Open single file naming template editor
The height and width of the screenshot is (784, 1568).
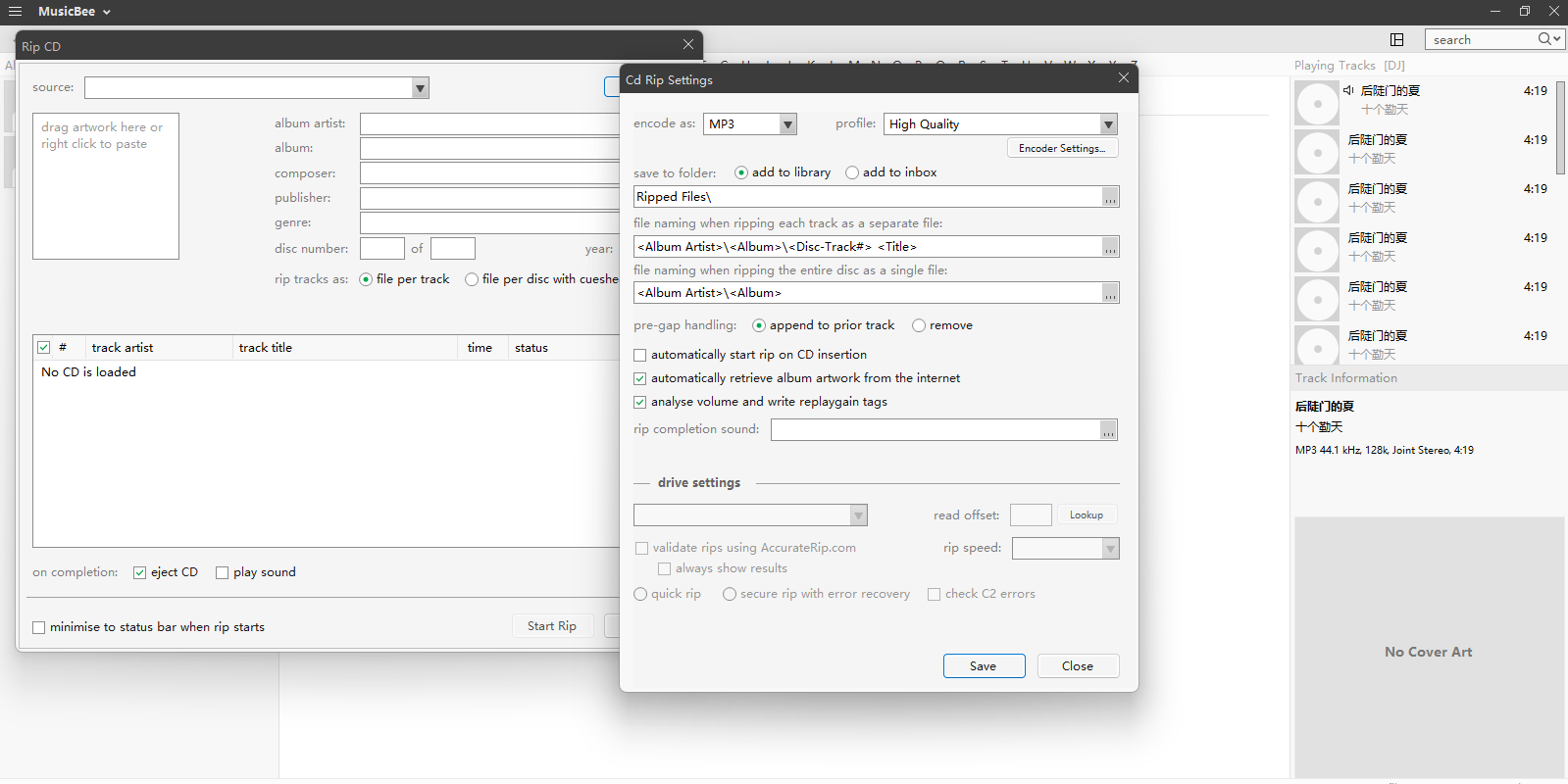point(1110,293)
